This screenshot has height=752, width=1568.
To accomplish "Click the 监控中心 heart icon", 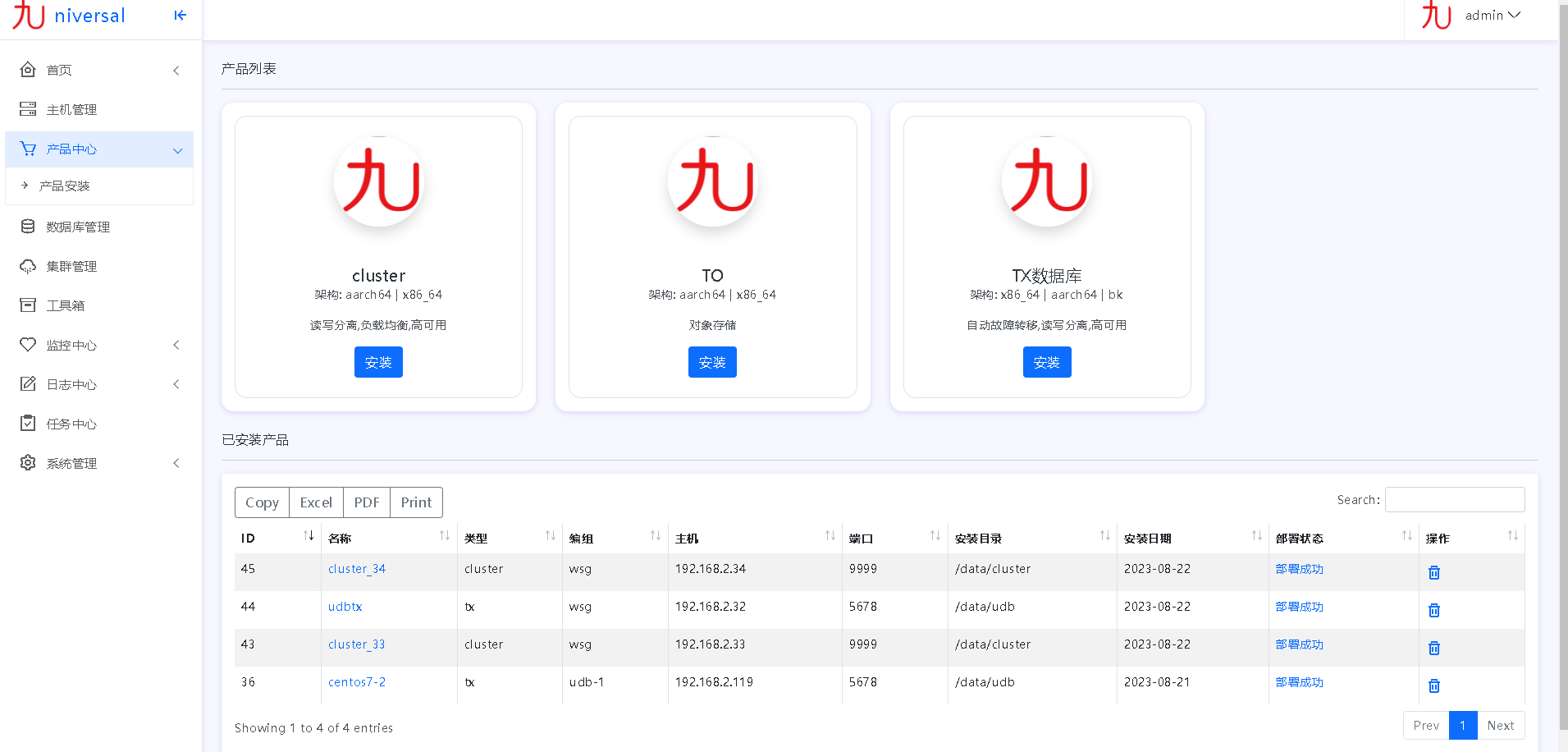I will pos(27,344).
